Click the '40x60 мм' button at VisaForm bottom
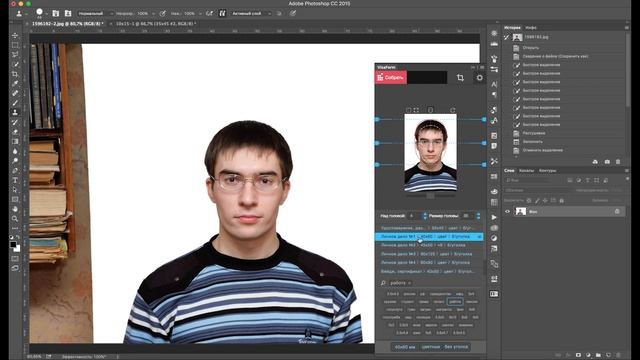The image size is (640, 360). [x=405, y=347]
